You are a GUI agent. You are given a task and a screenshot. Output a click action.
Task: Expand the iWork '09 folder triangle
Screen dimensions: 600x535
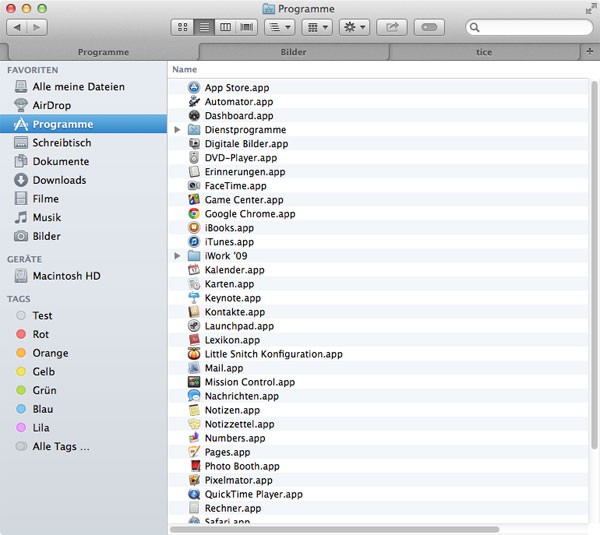coord(177,256)
